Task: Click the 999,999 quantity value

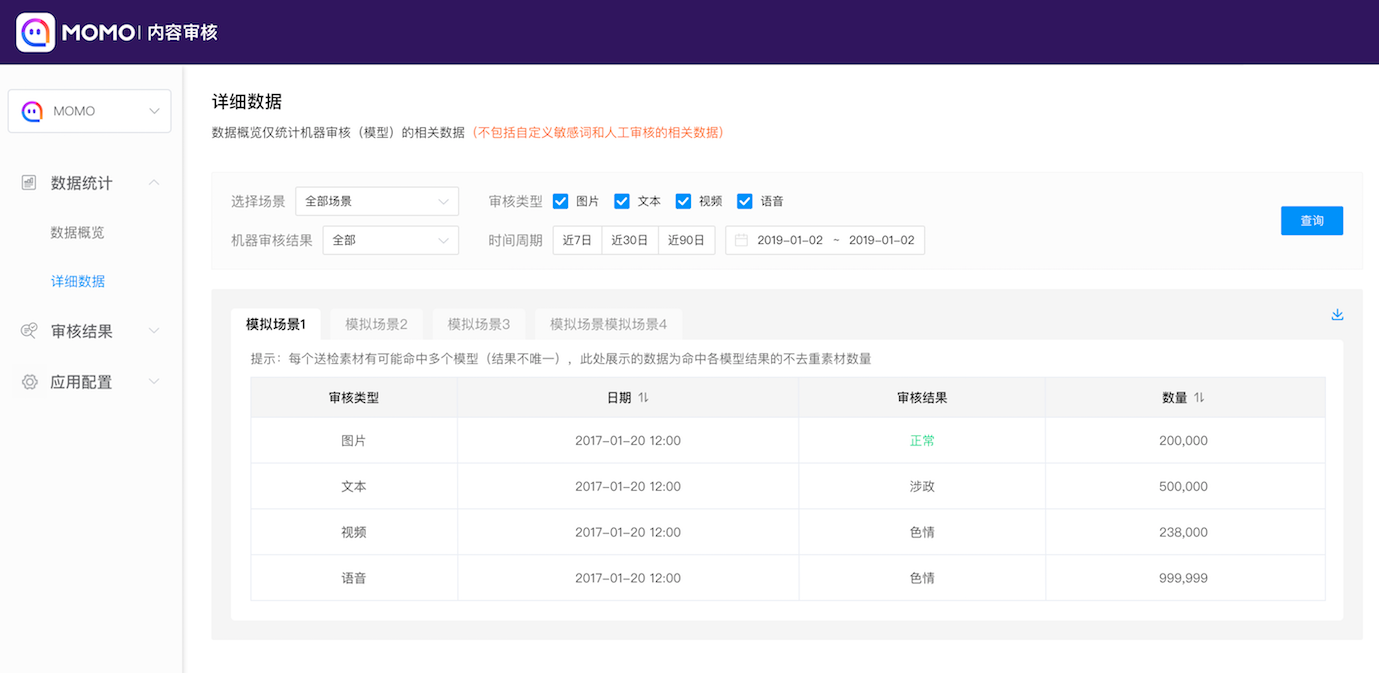Action: (1184, 578)
